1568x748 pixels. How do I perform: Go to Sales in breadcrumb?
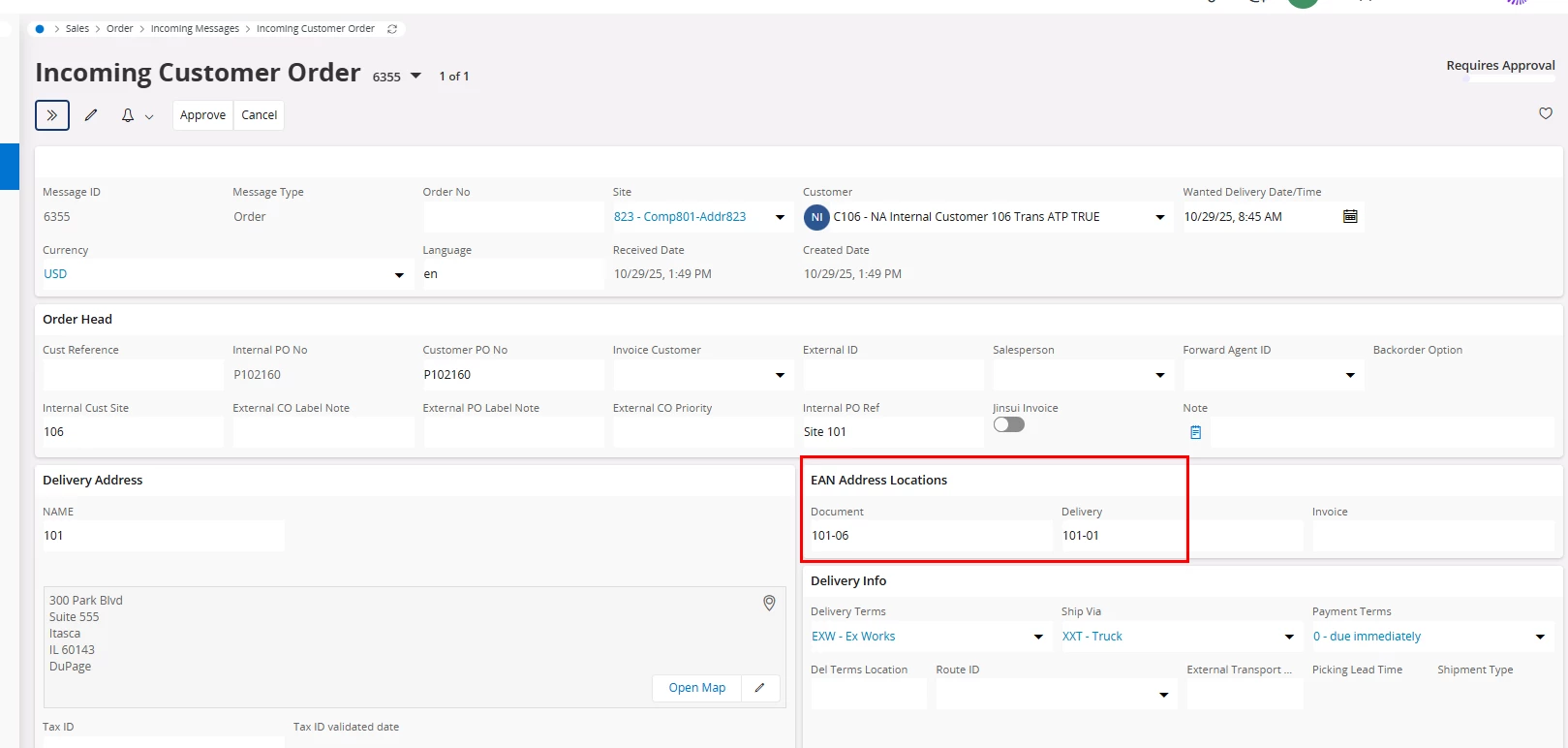tap(77, 29)
